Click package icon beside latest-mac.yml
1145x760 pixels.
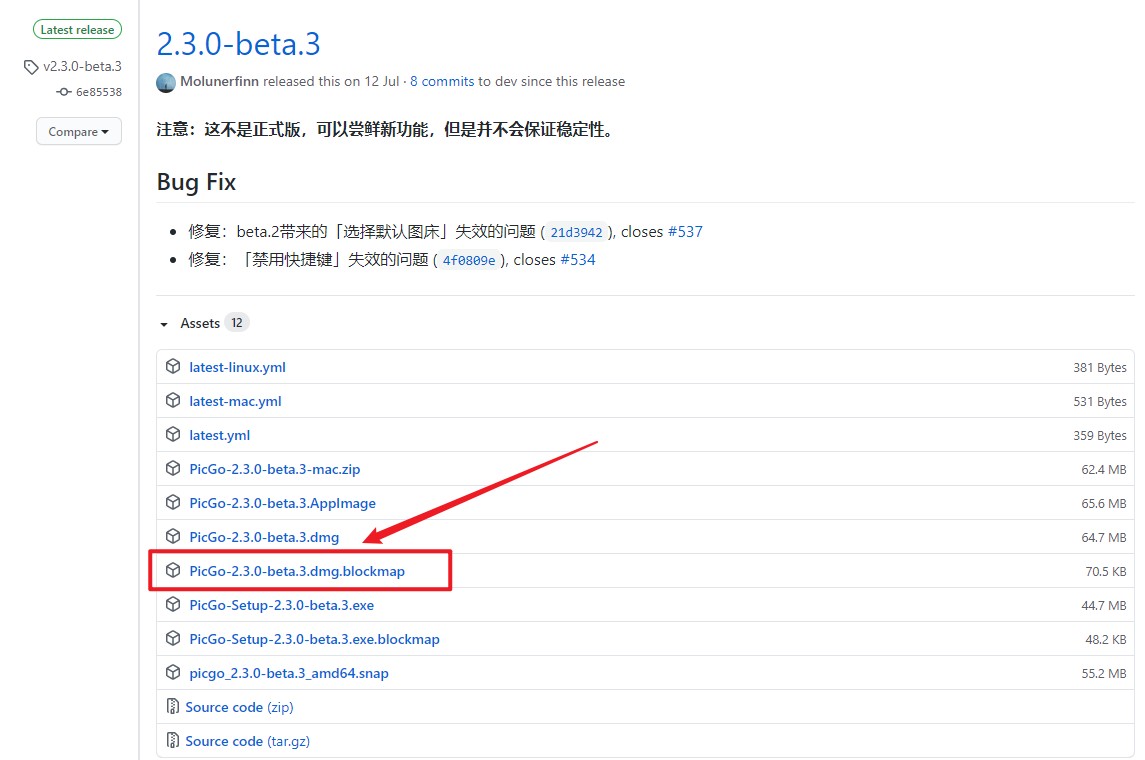tap(173, 400)
